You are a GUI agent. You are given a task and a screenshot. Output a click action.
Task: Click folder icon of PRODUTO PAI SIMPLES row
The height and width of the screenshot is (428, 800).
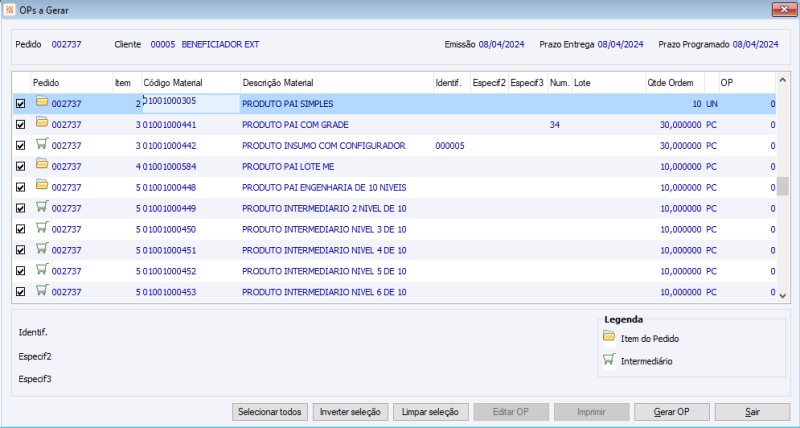click(x=42, y=102)
